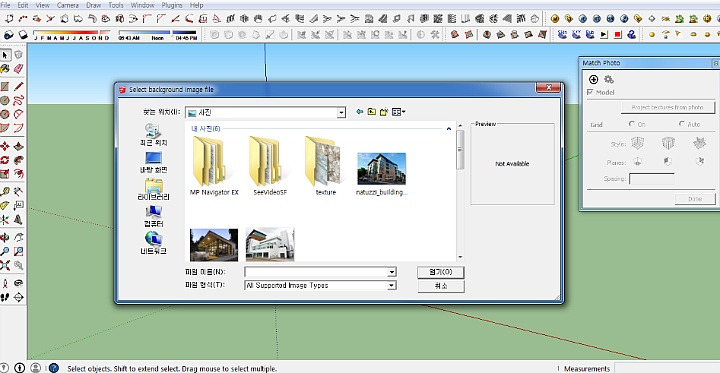Select the Protractor tool

(5, 206)
